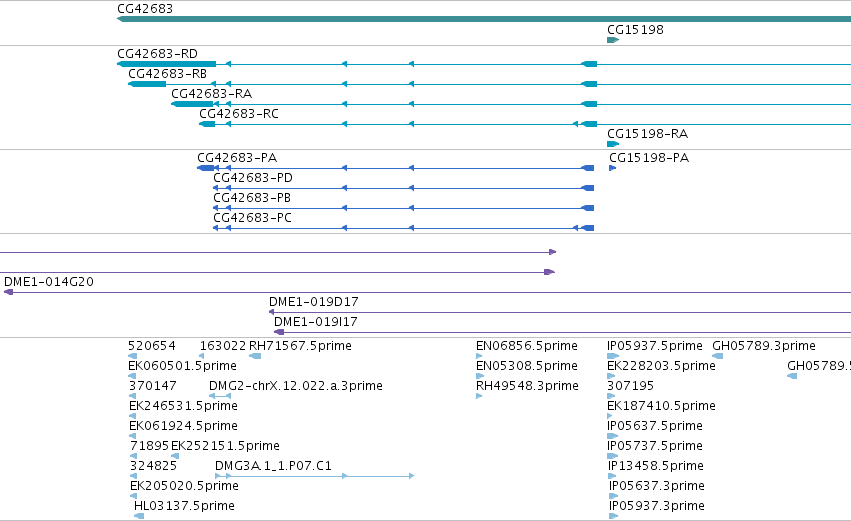Image resolution: width=851 pixels, height=521 pixels.
Task: Open GH05789.3prime EST label
Action: pos(764,346)
